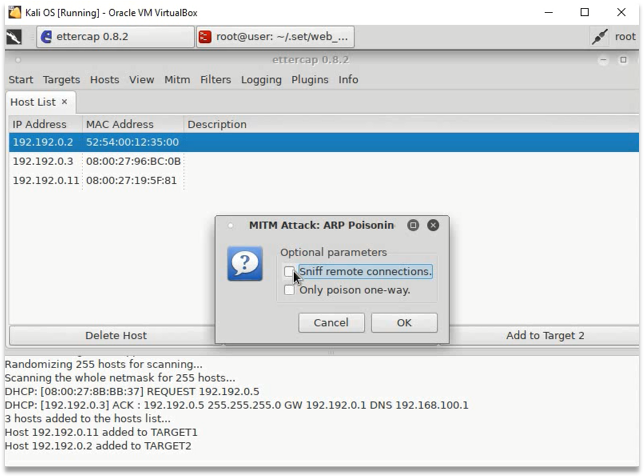Viewport: 644px width, 476px height.
Task: Click log line '3 hosts added to the hosts list'
Action: click(87, 419)
